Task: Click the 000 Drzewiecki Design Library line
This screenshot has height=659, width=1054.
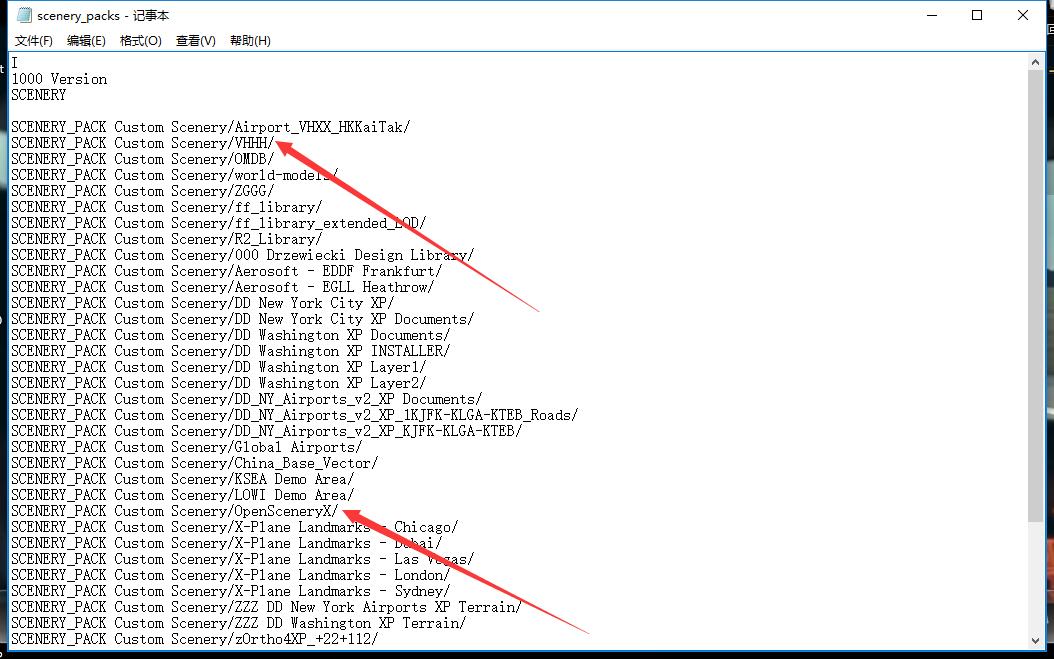Action: pos(243,256)
